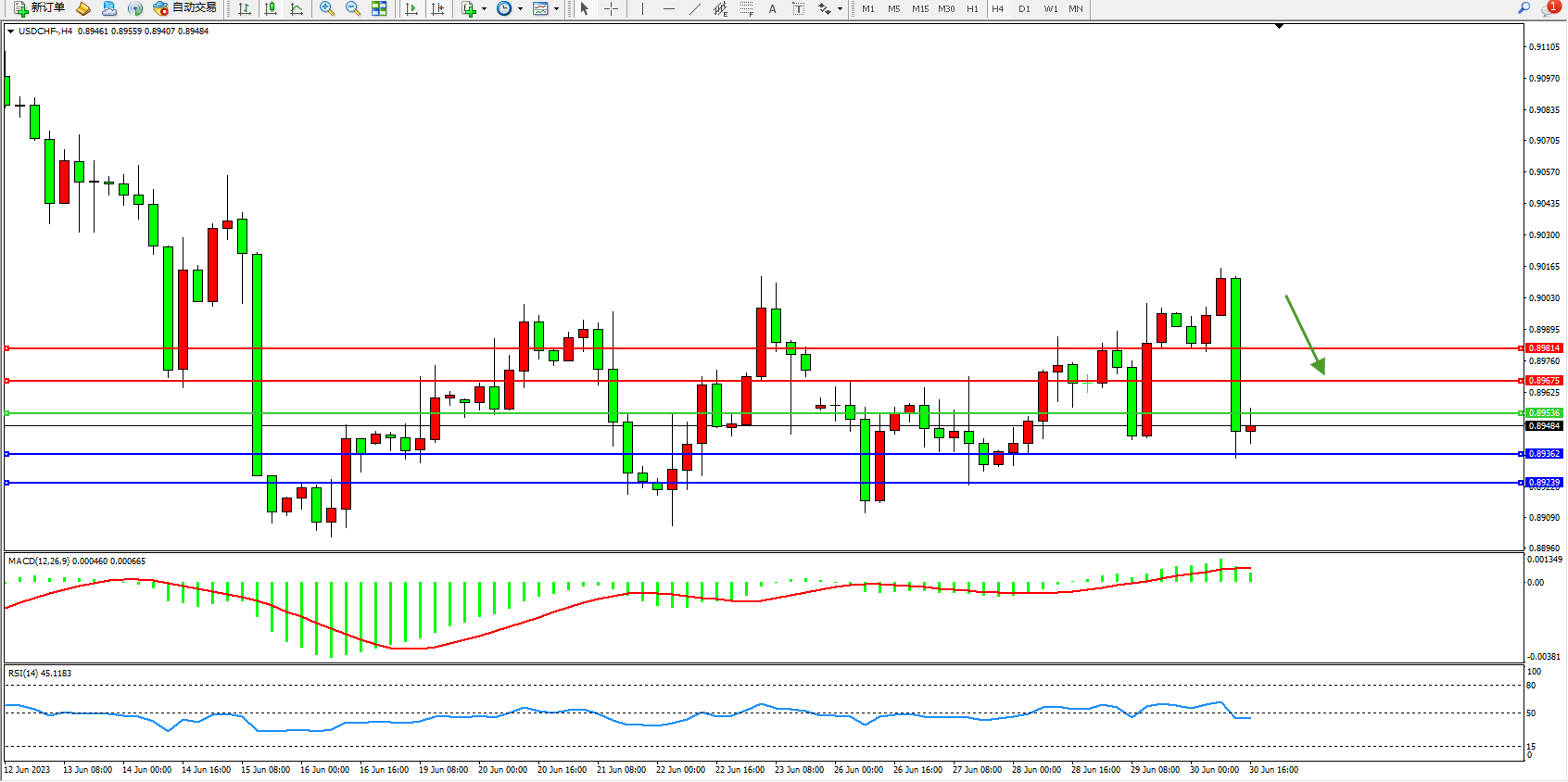Zoom out of the chart

coord(352,8)
